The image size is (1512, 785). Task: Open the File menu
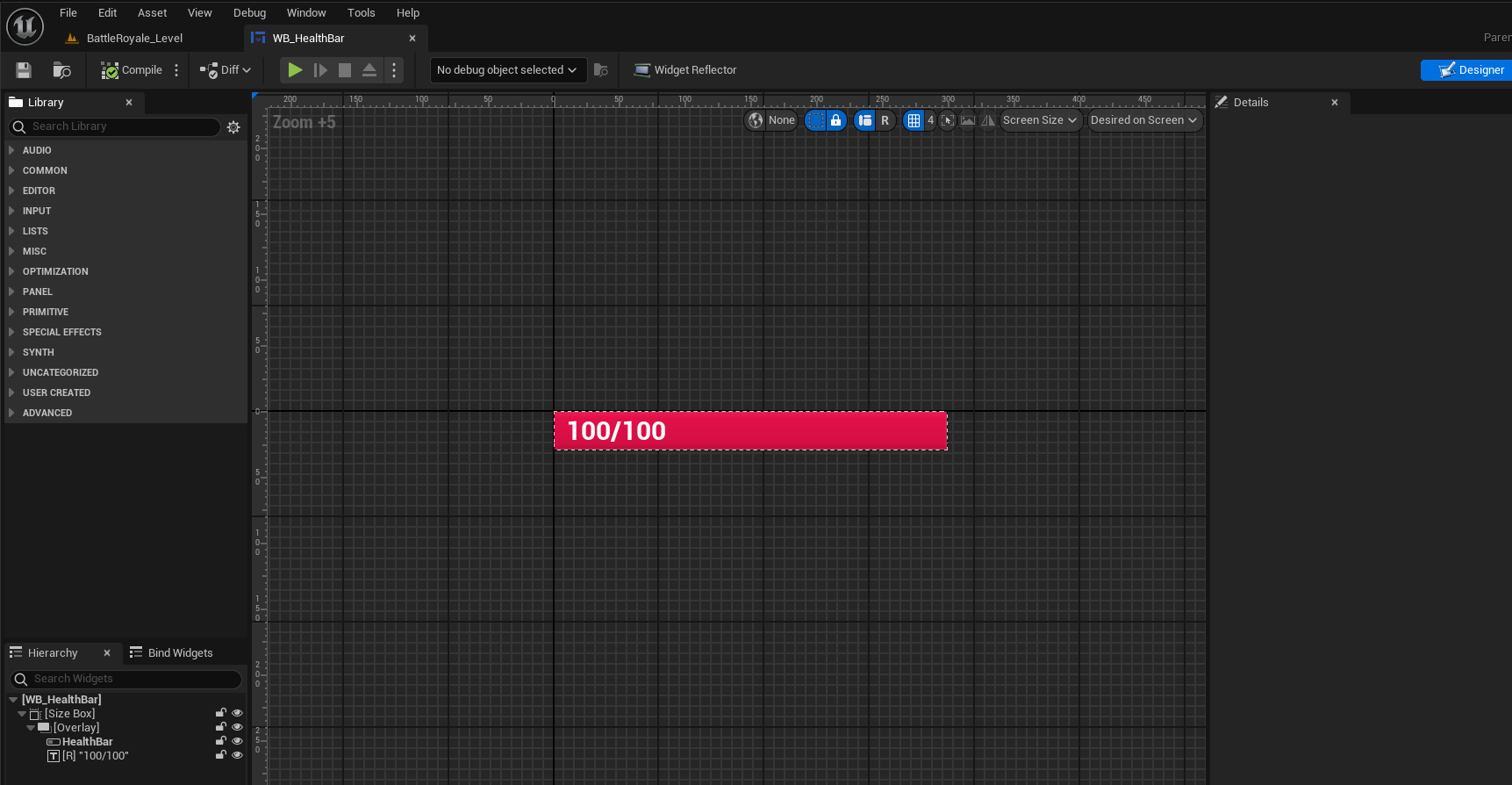[x=68, y=13]
